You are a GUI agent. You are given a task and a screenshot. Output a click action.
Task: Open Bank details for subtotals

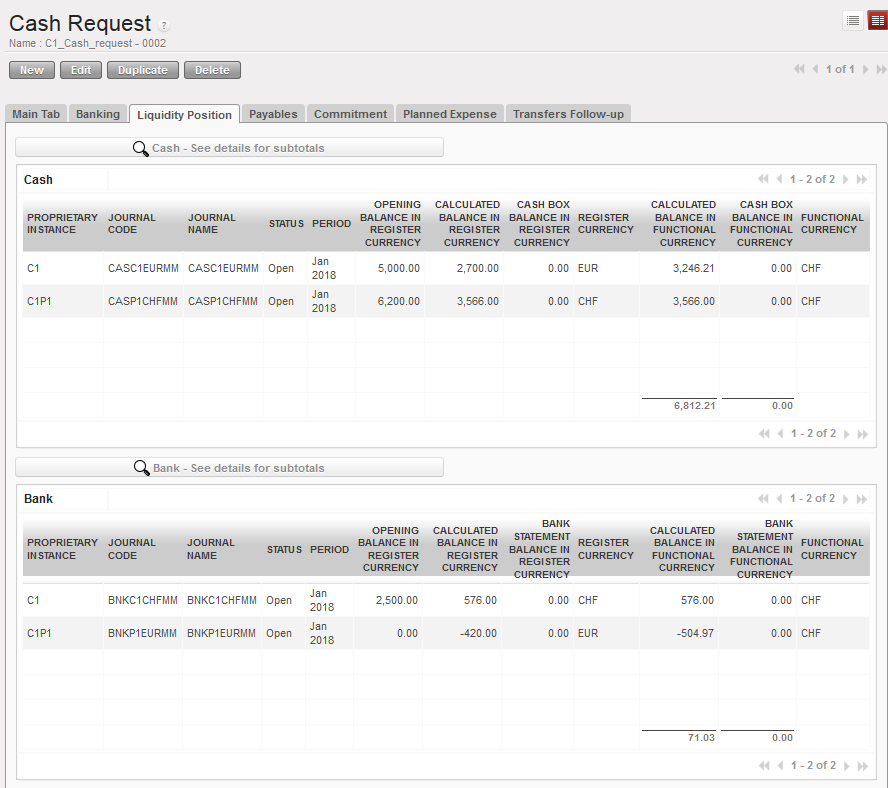coord(229,468)
